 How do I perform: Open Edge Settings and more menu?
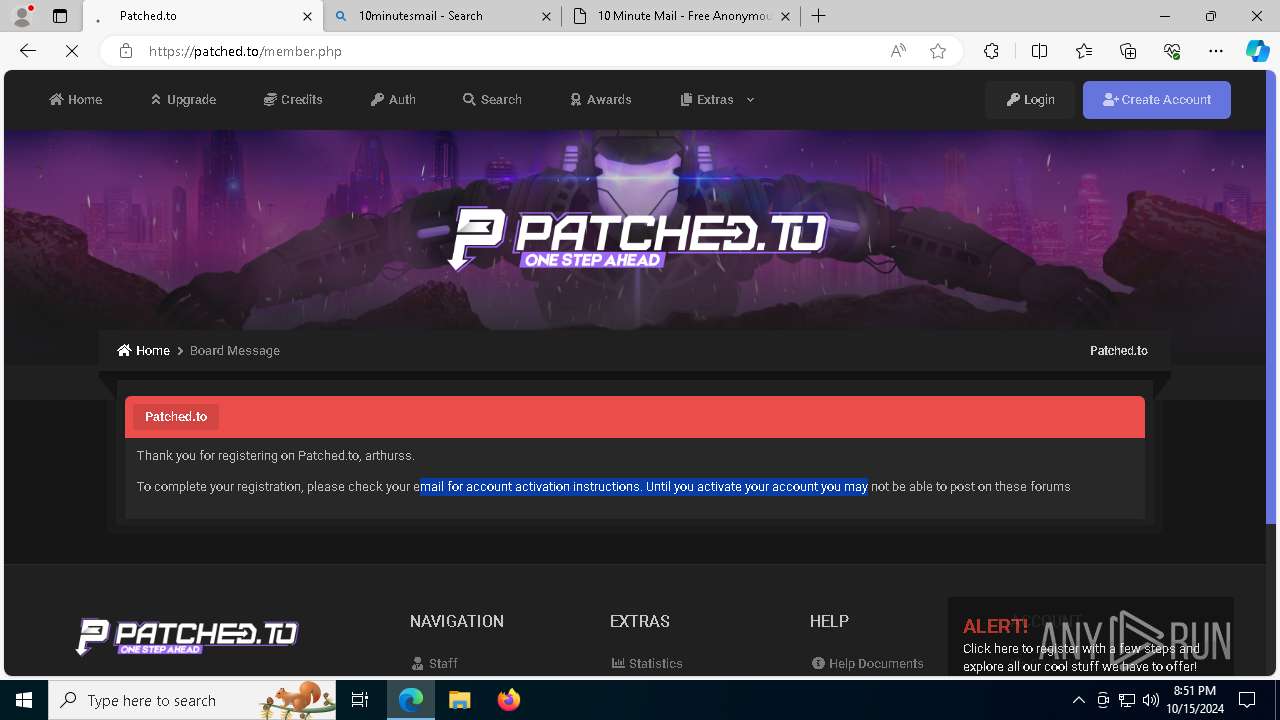(x=1216, y=51)
